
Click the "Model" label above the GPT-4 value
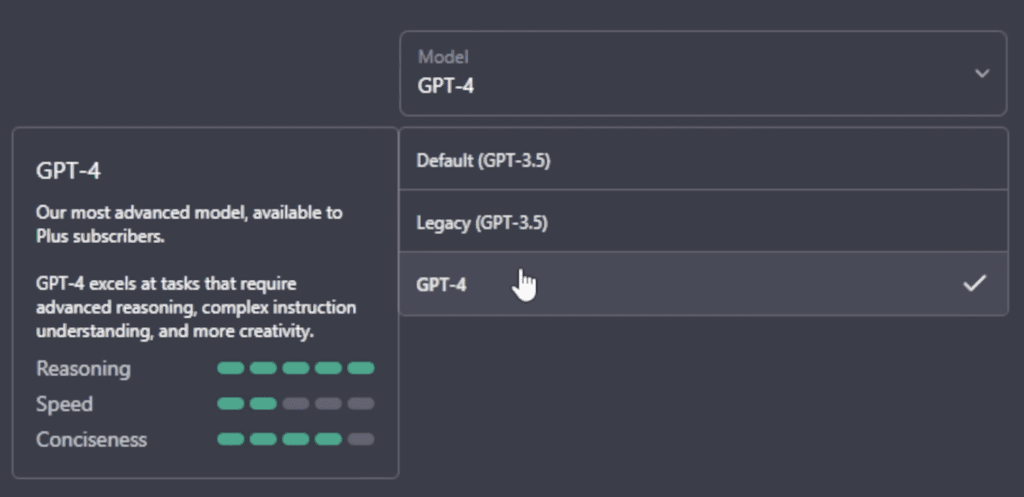tap(443, 57)
